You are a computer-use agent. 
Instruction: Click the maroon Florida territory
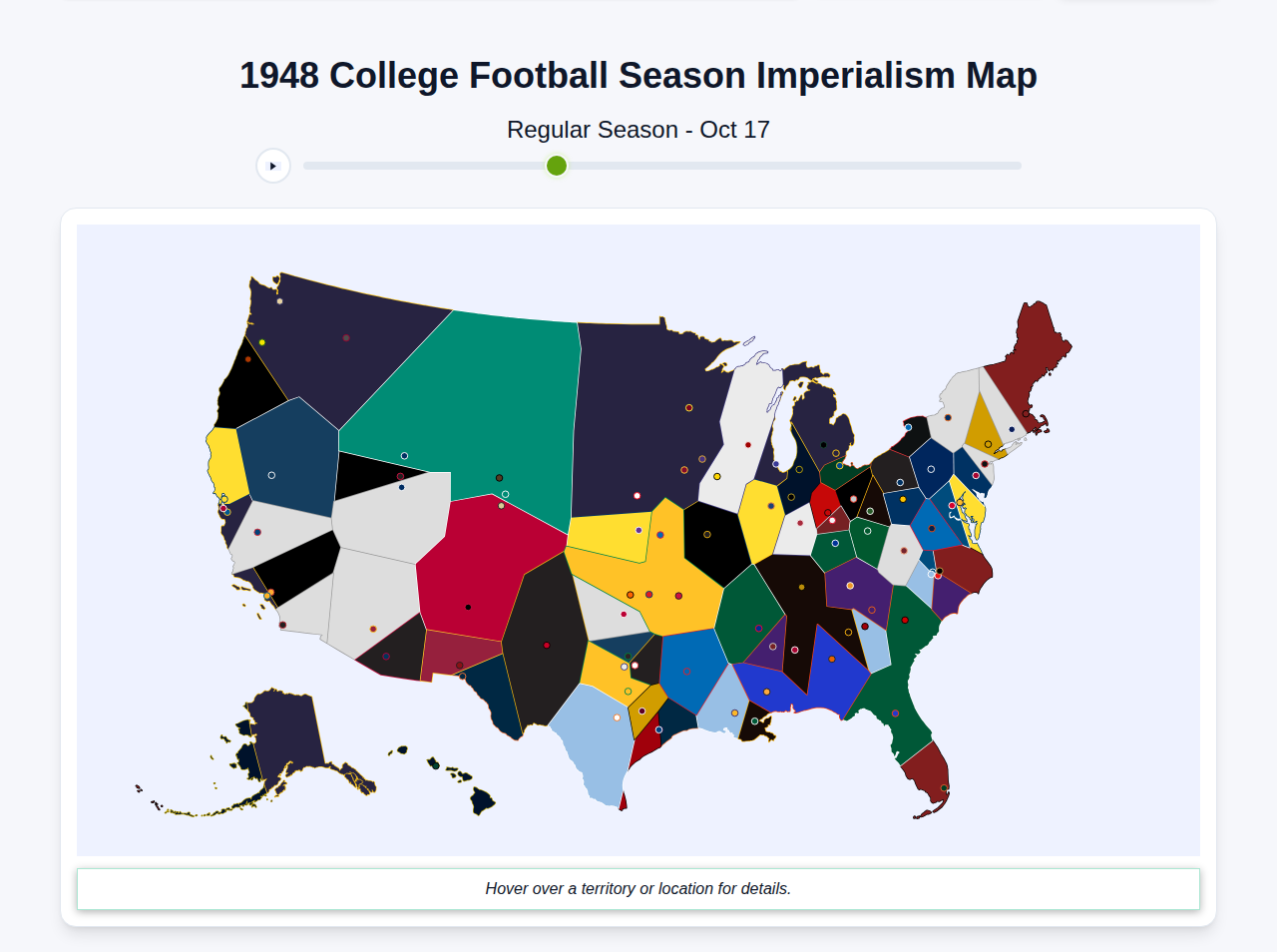[928, 758]
